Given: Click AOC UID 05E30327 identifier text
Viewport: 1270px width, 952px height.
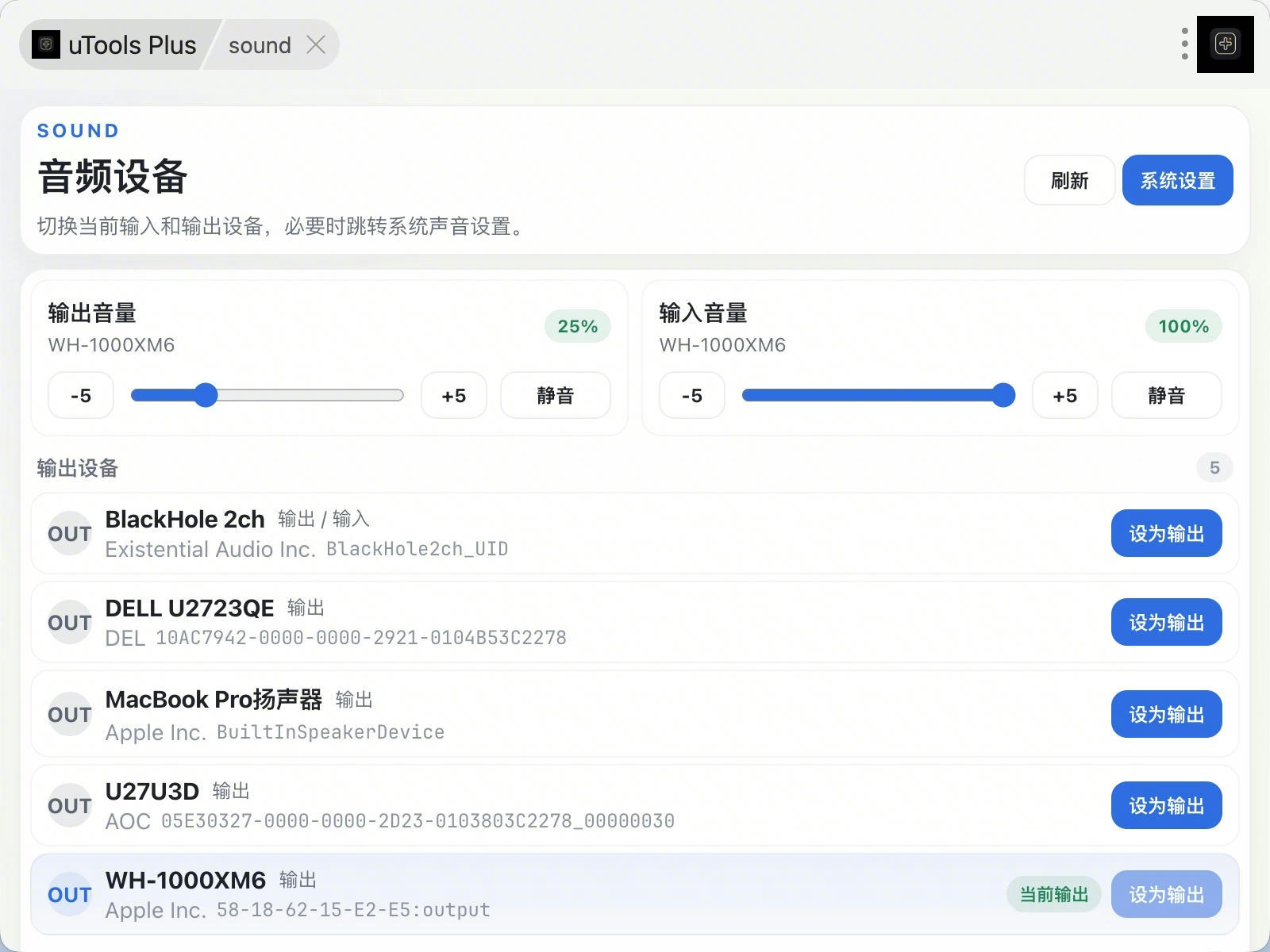Looking at the screenshot, I should (x=418, y=821).
